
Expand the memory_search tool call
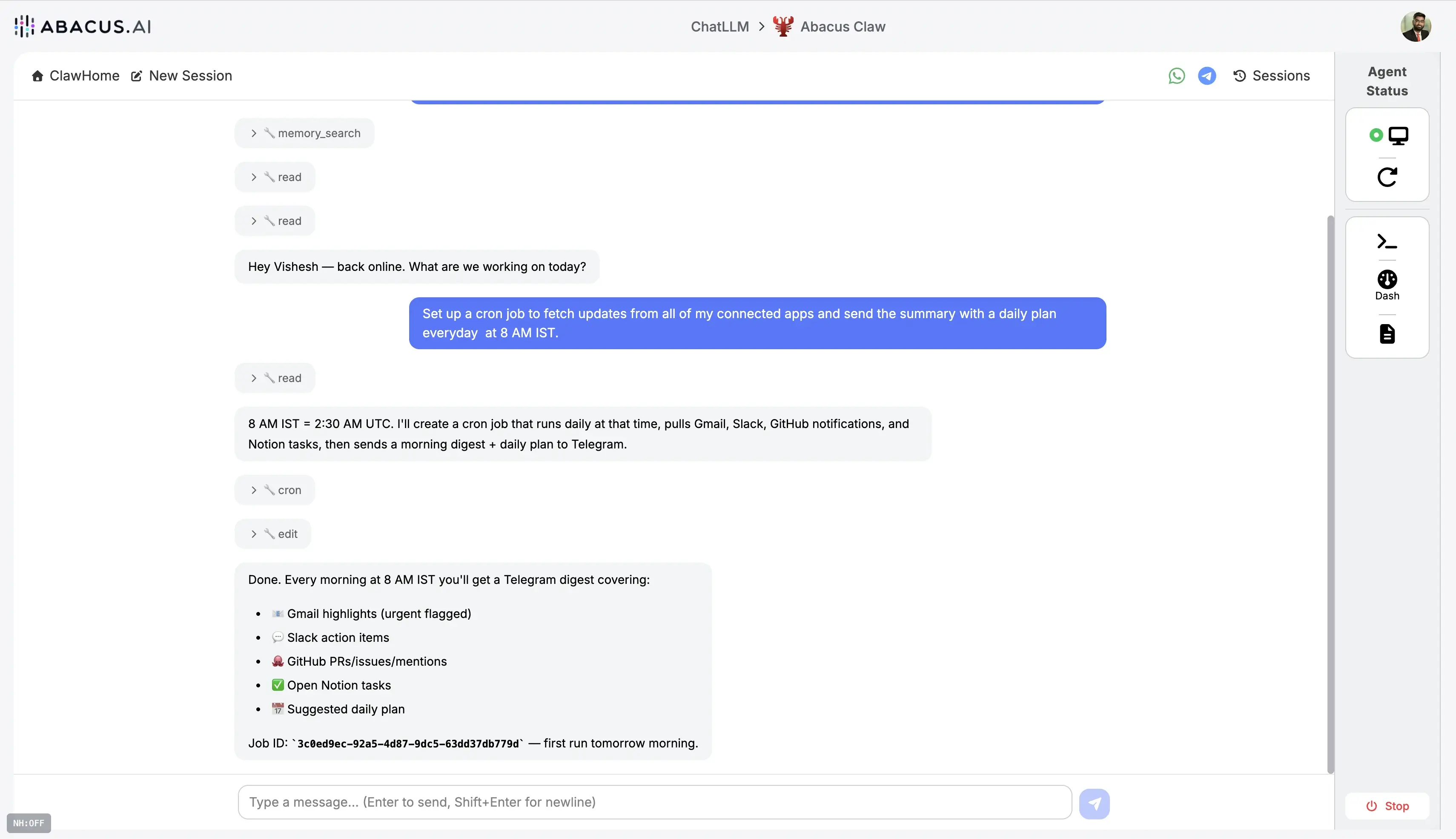click(305, 133)
